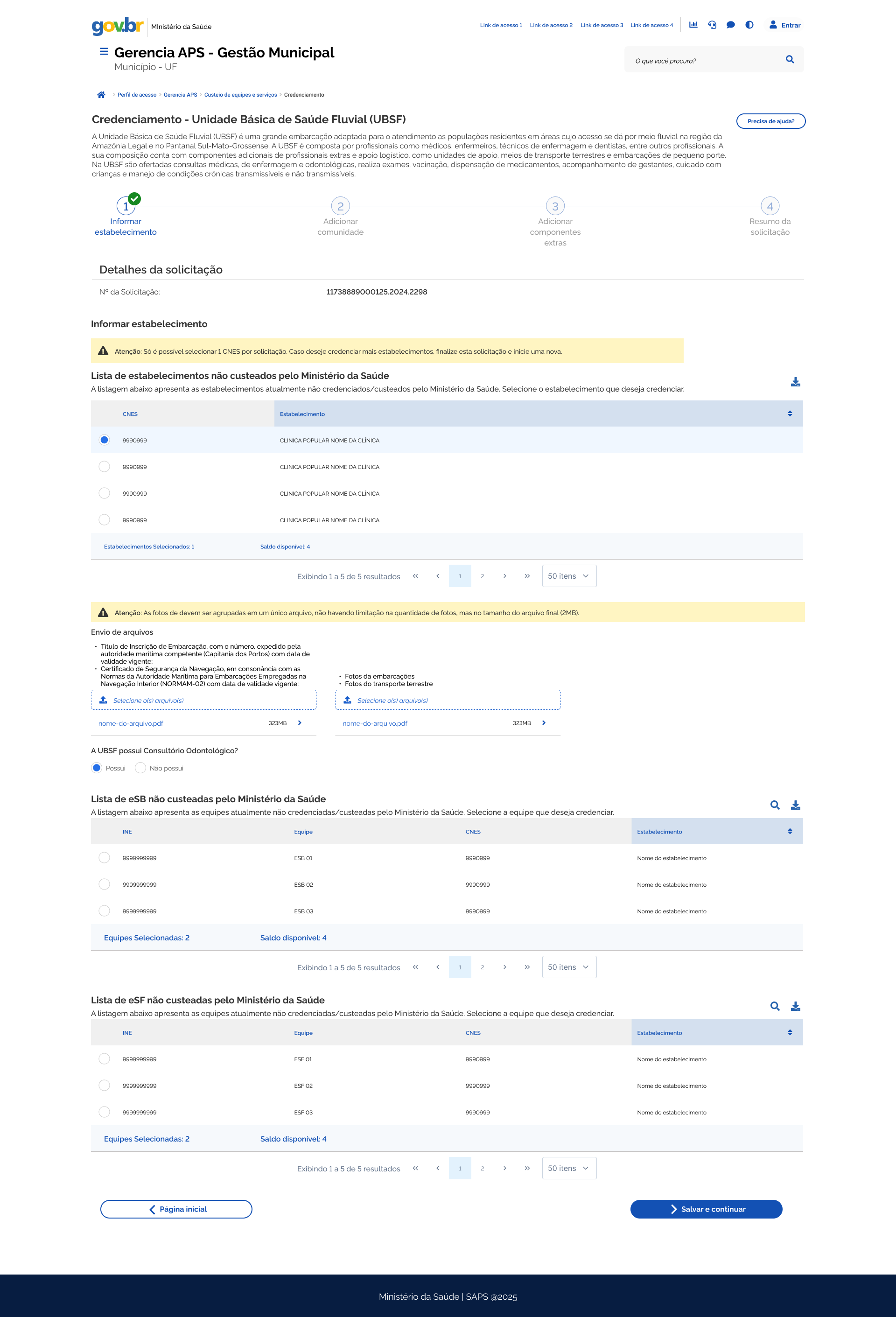Select the ESF 03 team radio
The image size is (896, 1317).
click(104, 1112)
